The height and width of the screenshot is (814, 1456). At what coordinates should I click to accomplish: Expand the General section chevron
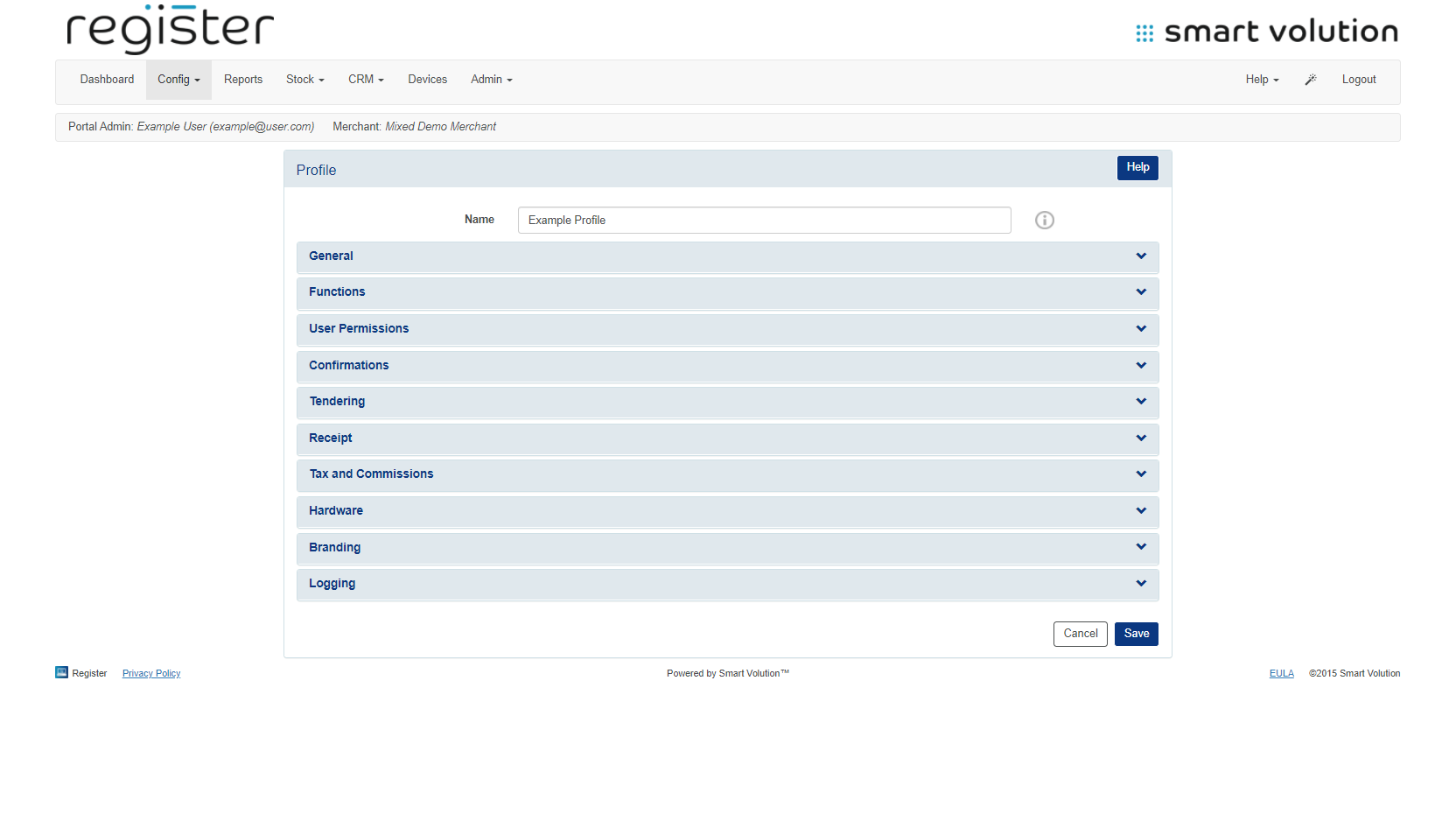pos(1141,256)
